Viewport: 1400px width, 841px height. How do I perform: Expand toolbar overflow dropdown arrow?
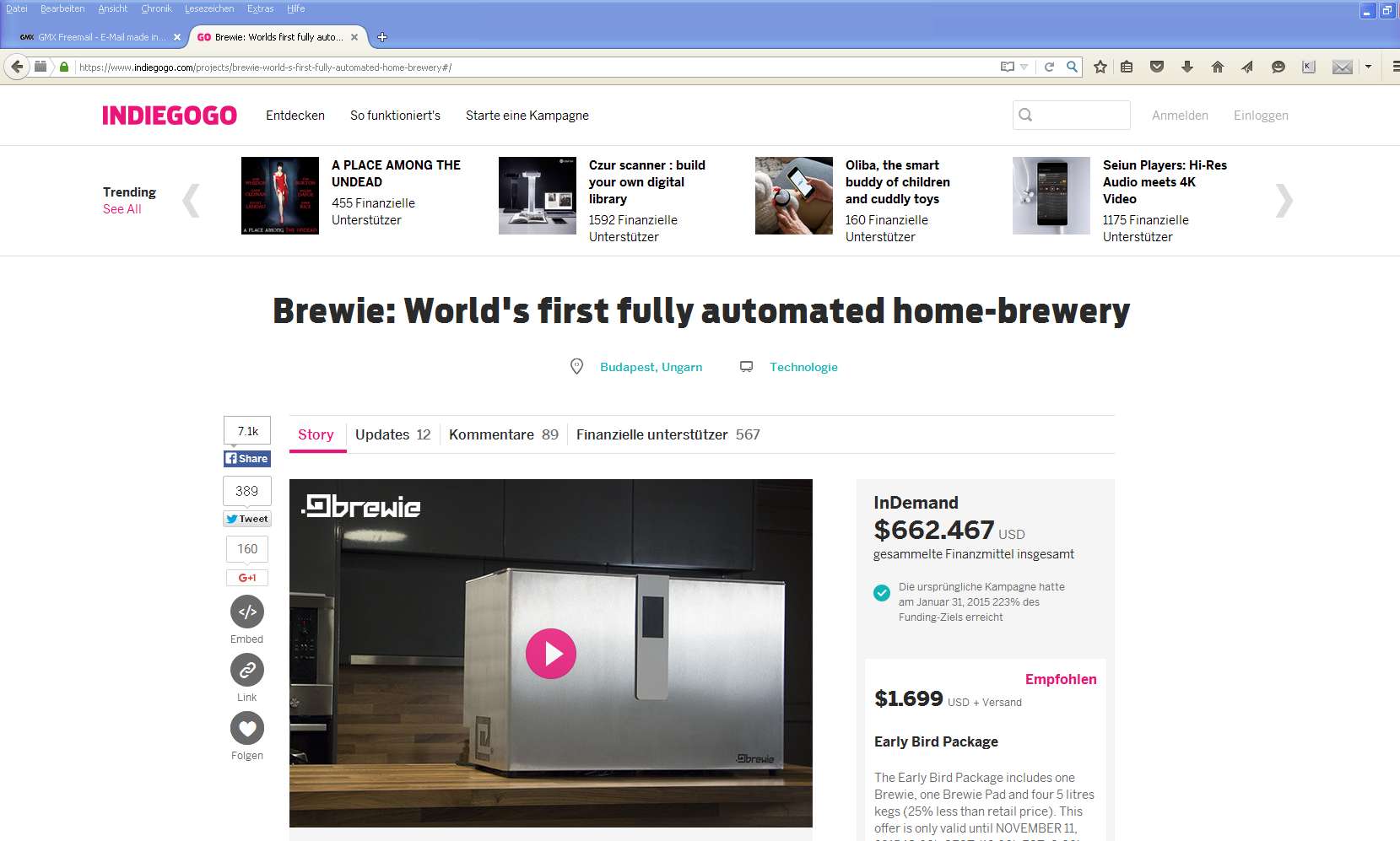point(1368,67)
